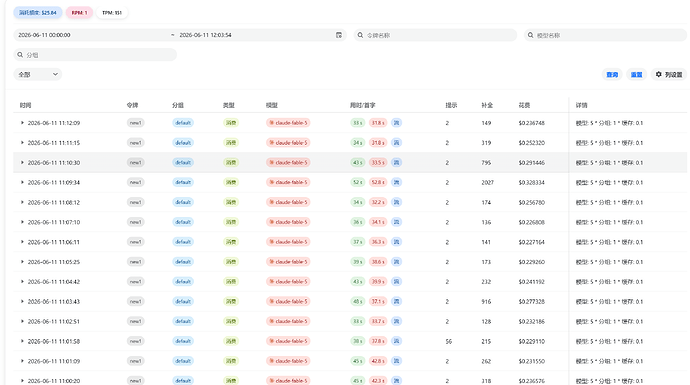The width and height of the screenshot is (690, 385).
Task: Click the 令牌 column header
Action: 132,105
